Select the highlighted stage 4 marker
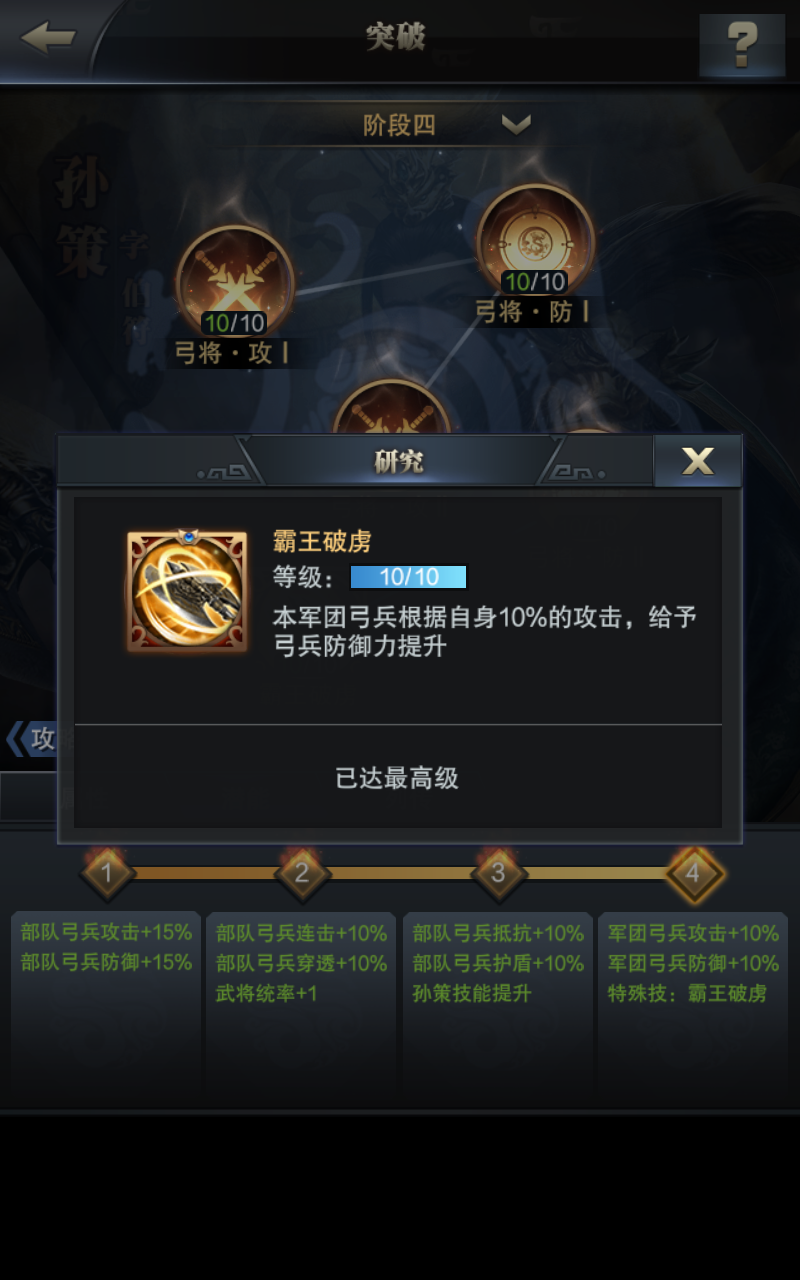This screenshot has width=800, height=1280. [693, 873]
